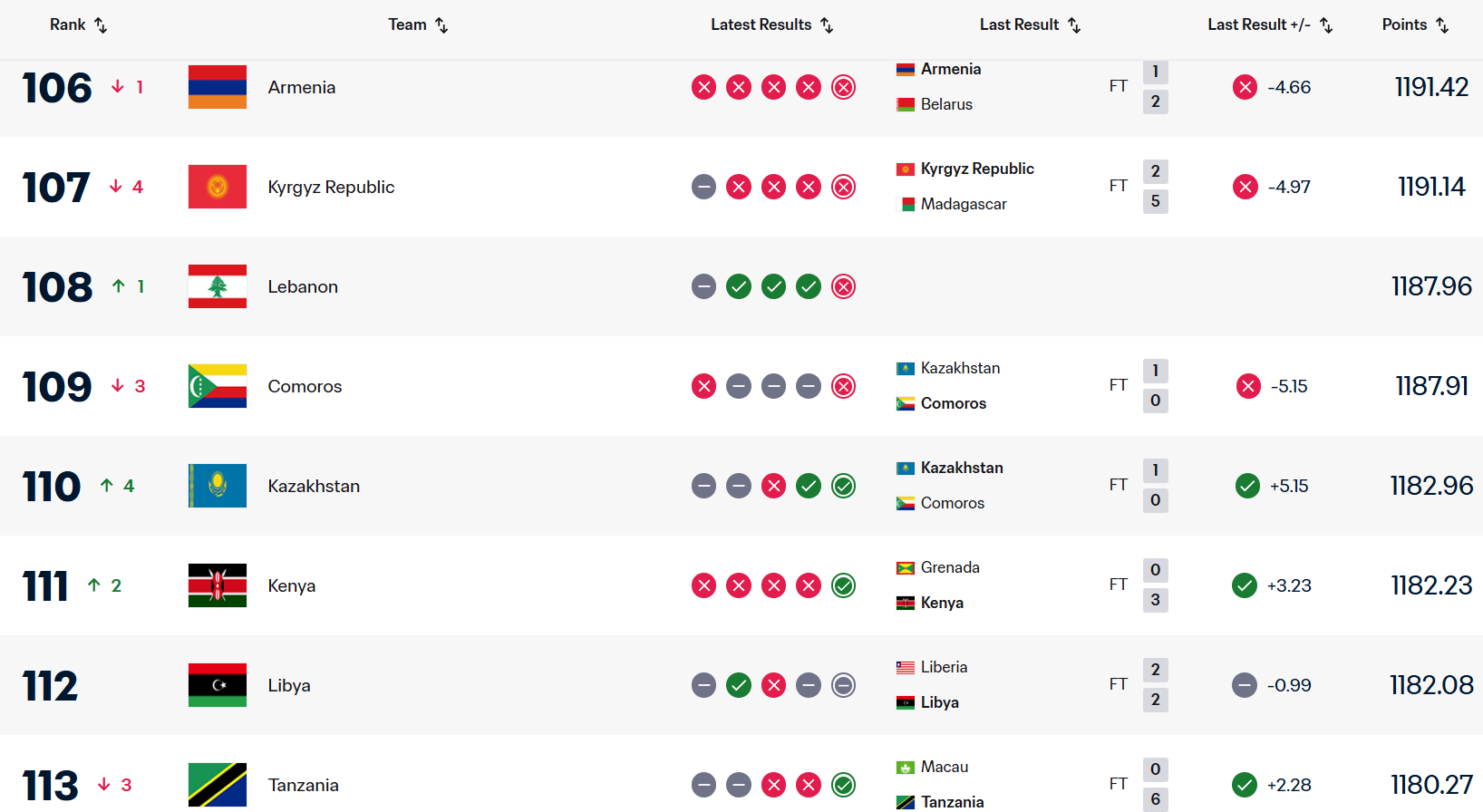The width and height of the screenshot is (1483, 812).
Task: Click Kazakhstan's large flag icon
Action: pyautogui.click(x=218, y=486)
